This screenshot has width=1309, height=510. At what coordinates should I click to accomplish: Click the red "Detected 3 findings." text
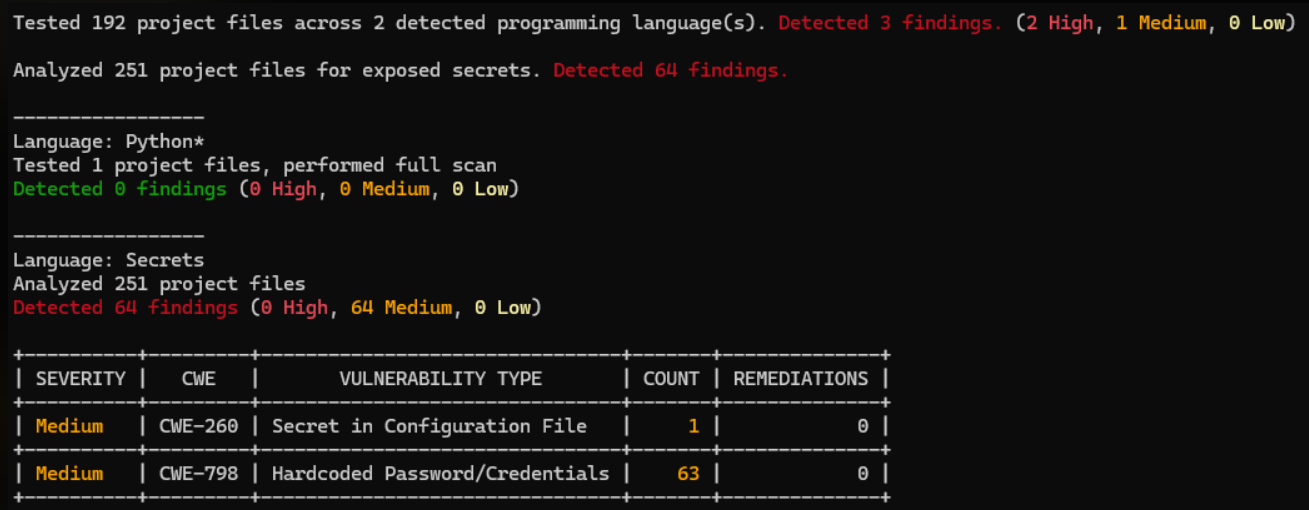tap(889, 23)
